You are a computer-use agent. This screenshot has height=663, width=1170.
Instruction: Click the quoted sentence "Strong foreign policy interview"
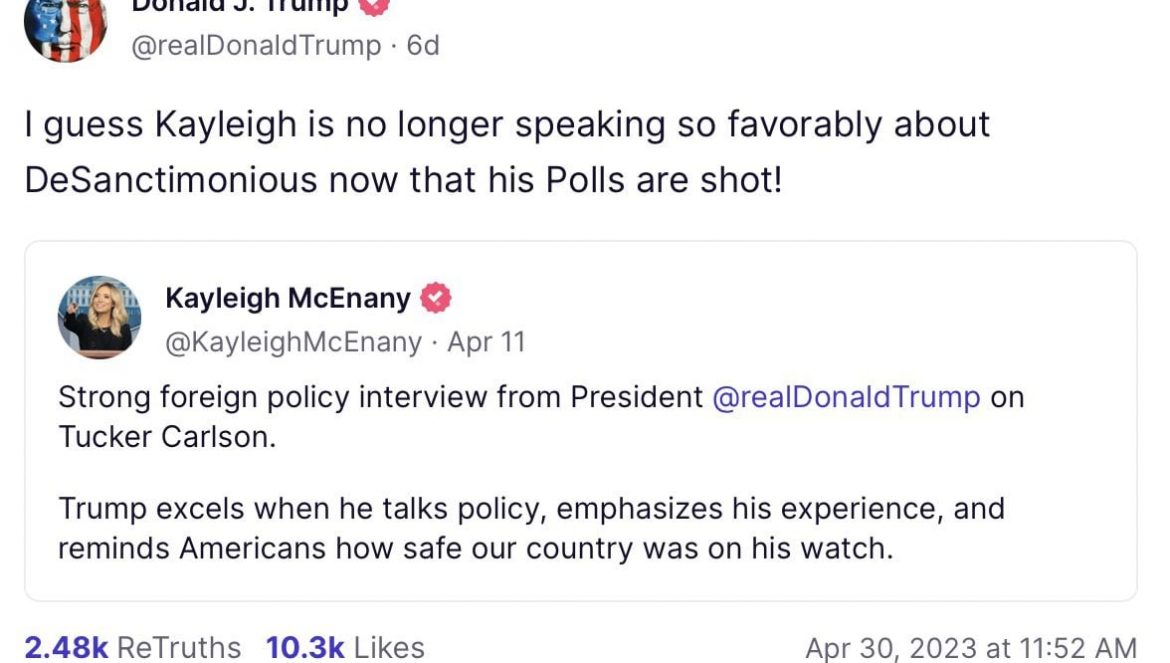coord(380,397)
